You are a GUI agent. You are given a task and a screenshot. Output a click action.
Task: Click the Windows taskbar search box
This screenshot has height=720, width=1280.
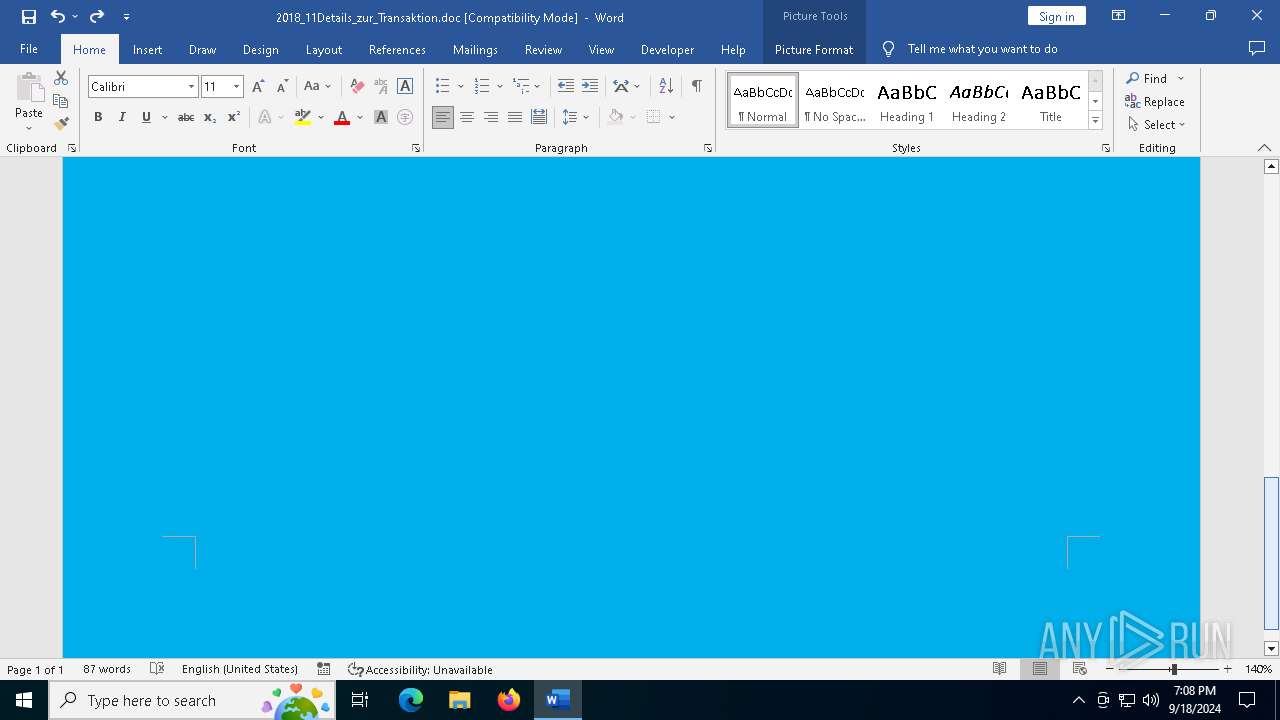tap(192, 700)
